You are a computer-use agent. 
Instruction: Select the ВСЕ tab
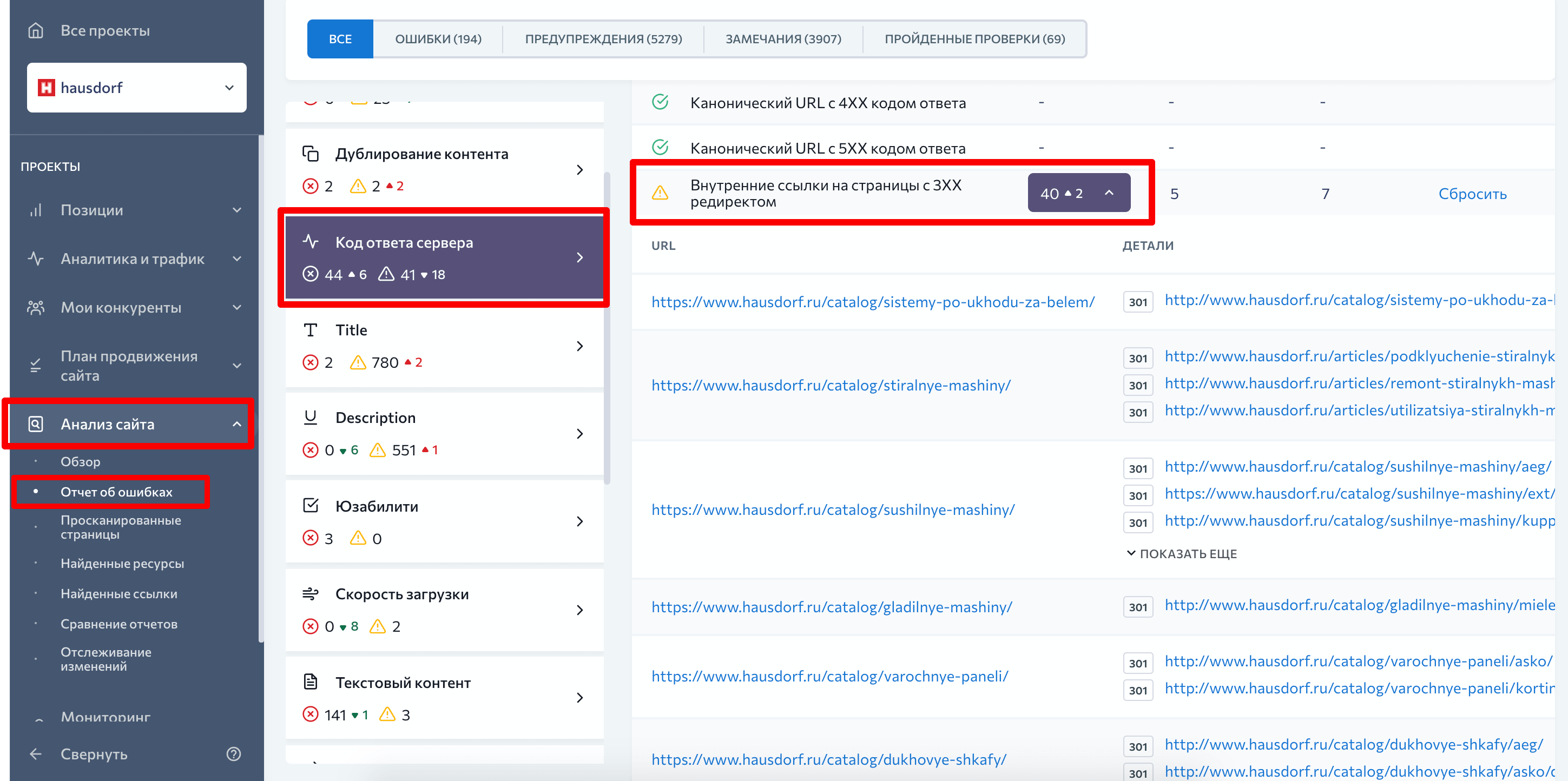click(340, 39)
